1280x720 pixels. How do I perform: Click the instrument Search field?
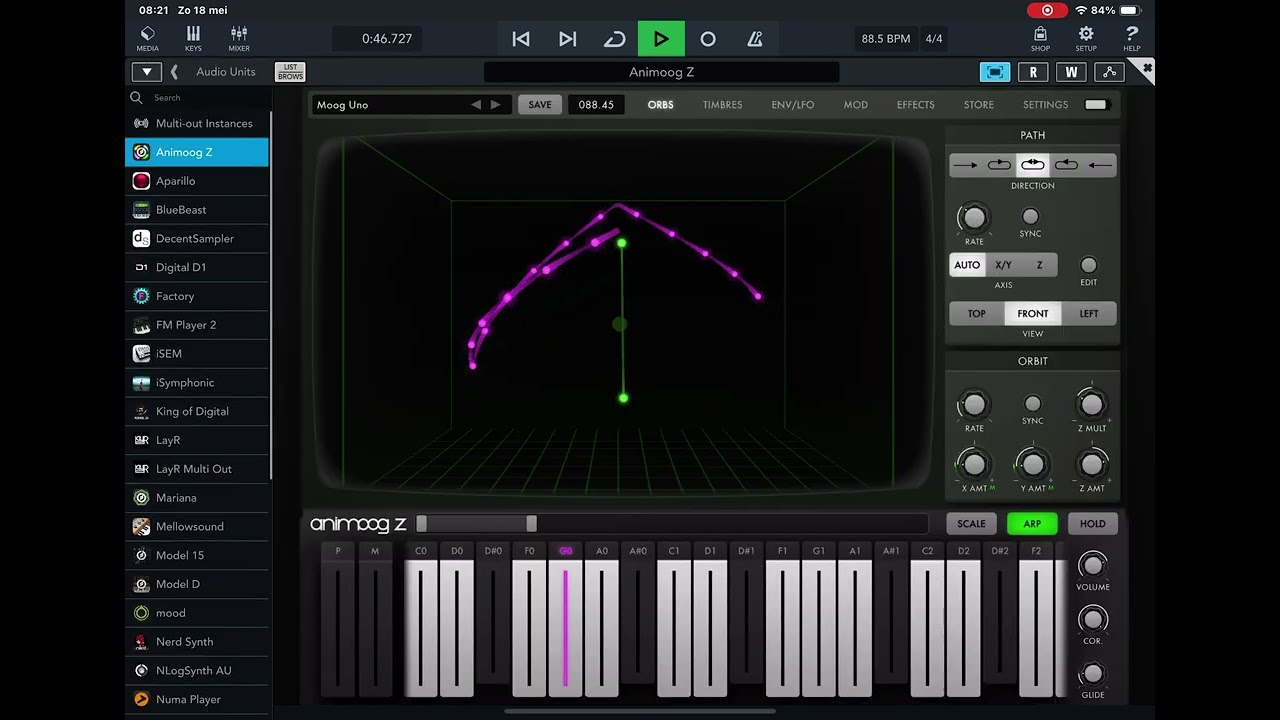point(198,98)
